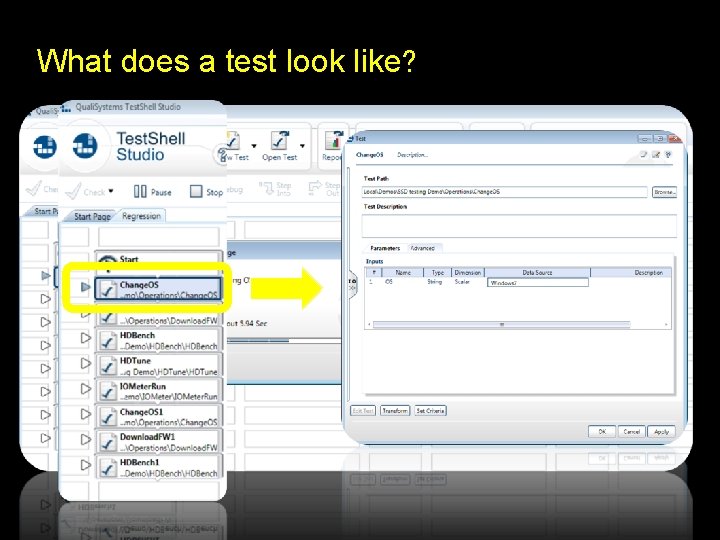Select the Start step in the flow
This screenshot has width=720, height=540.
(x=158, y=260)
